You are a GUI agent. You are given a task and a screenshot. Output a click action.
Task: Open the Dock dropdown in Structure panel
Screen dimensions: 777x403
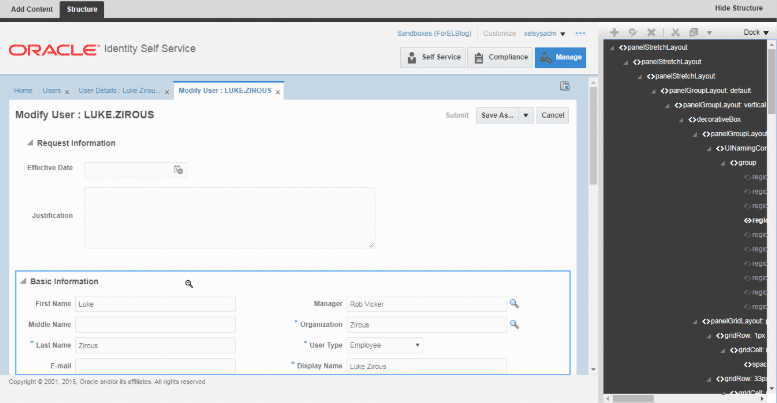pyautogui.click(x=756, y=32)
